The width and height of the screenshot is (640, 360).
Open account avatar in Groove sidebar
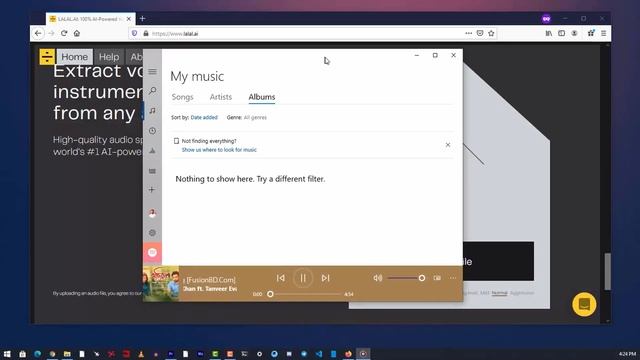(152, 213)
